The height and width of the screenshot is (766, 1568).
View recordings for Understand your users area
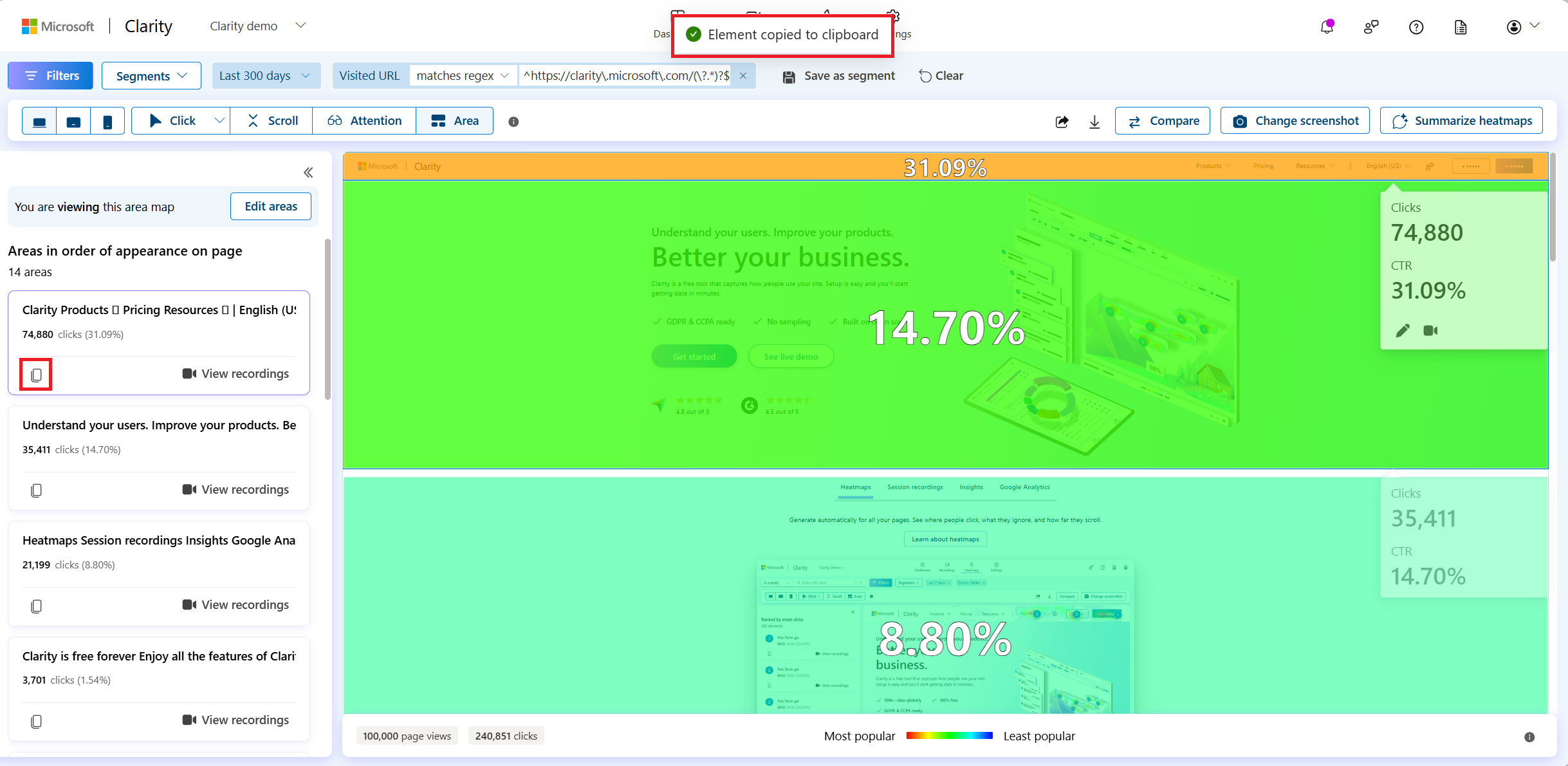235,490
